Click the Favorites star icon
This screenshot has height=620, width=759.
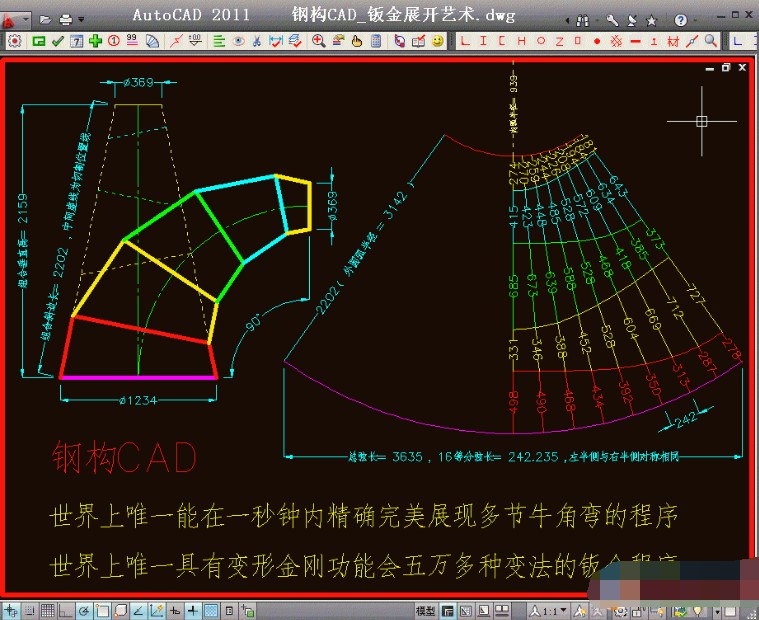[649, 18]
